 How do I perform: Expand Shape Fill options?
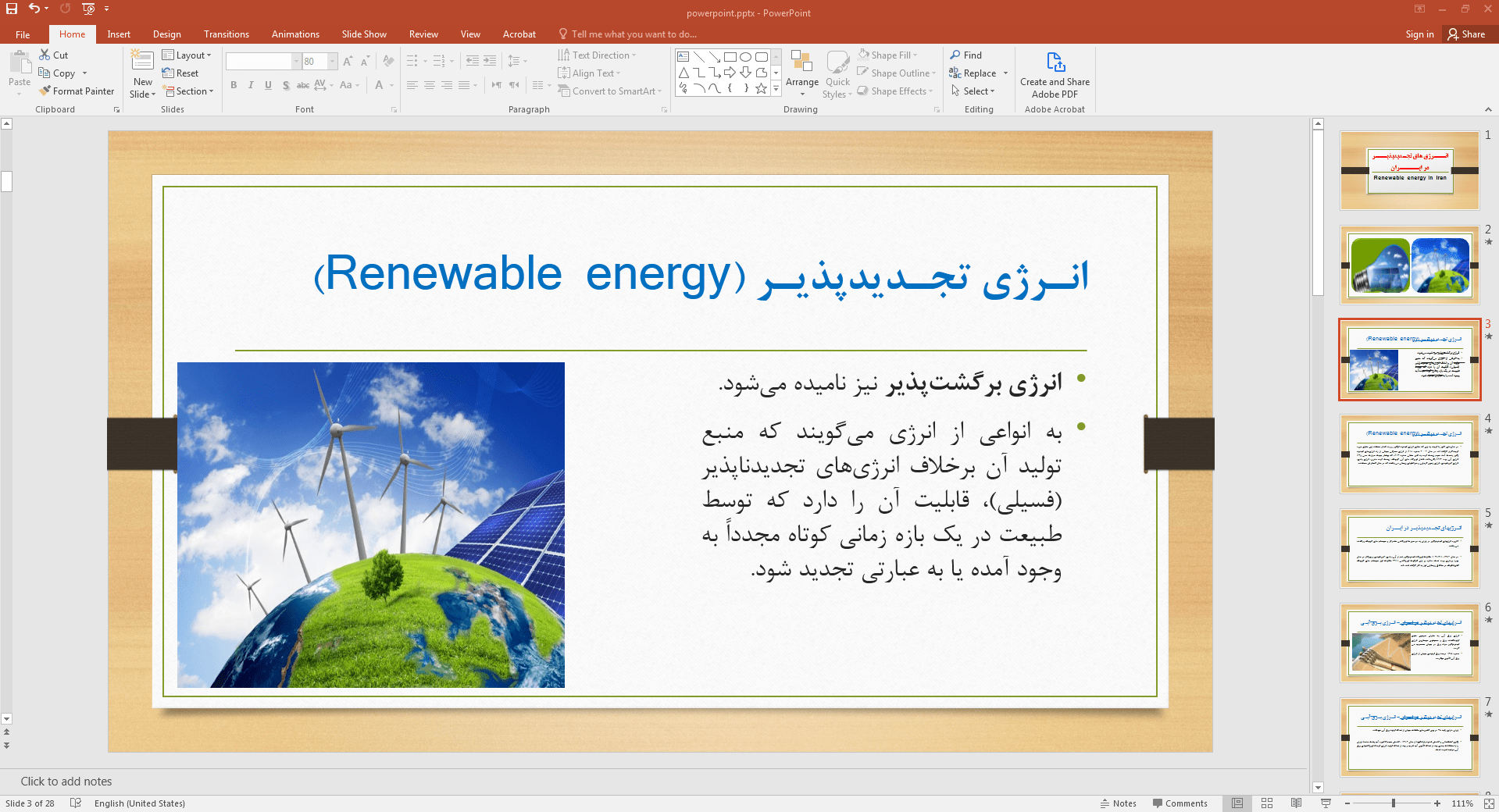pyautogui.click(x=887, y=55)
